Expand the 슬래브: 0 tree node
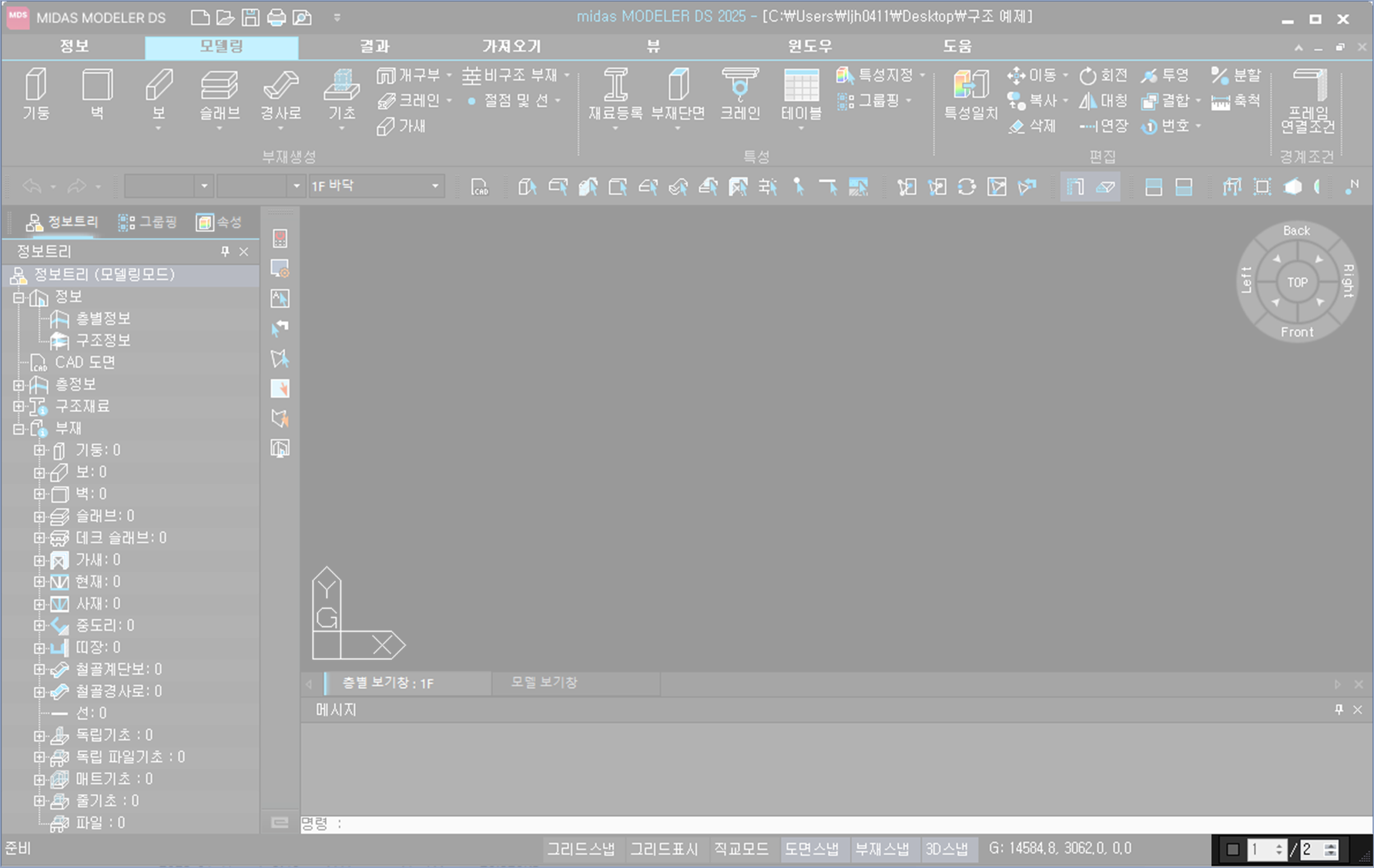This screenshot has width=1374, height=868. click(39, 516)
